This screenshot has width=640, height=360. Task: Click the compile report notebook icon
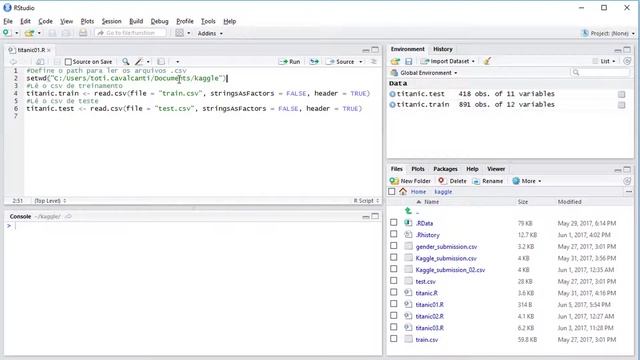[161, 62]
